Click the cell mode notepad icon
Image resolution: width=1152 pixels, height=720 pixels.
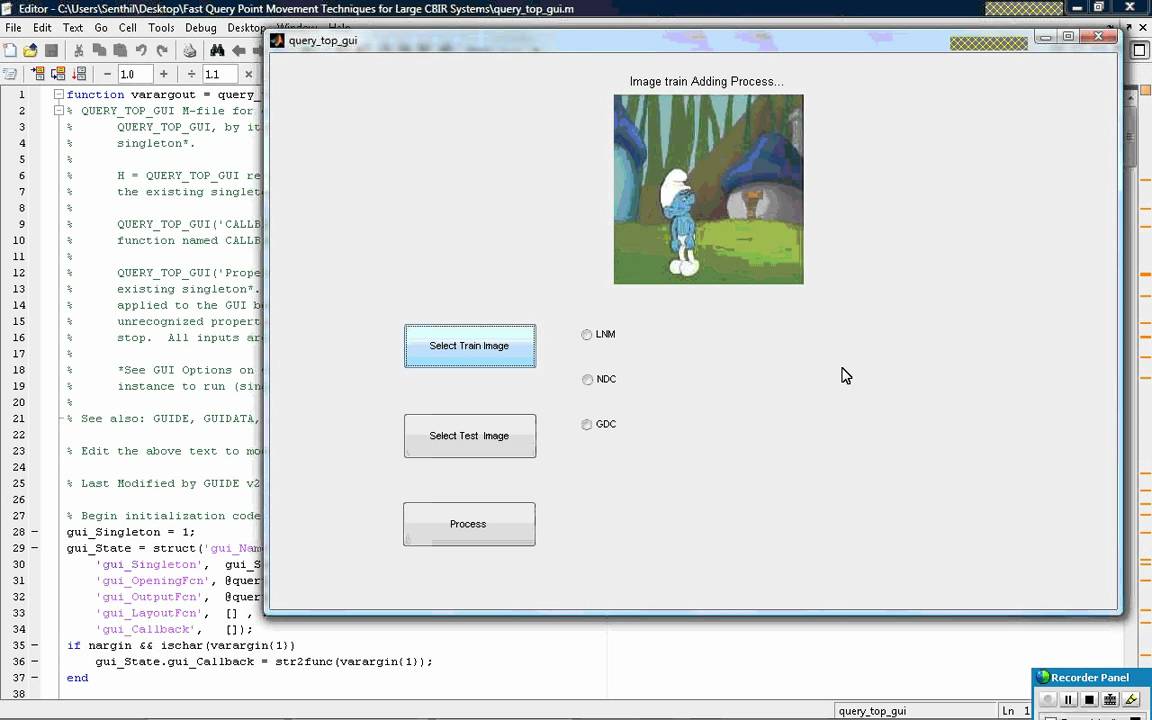[10, 73]
